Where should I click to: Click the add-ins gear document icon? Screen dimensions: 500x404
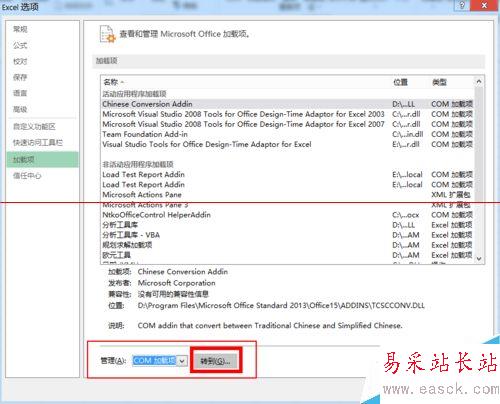(107, 34)
